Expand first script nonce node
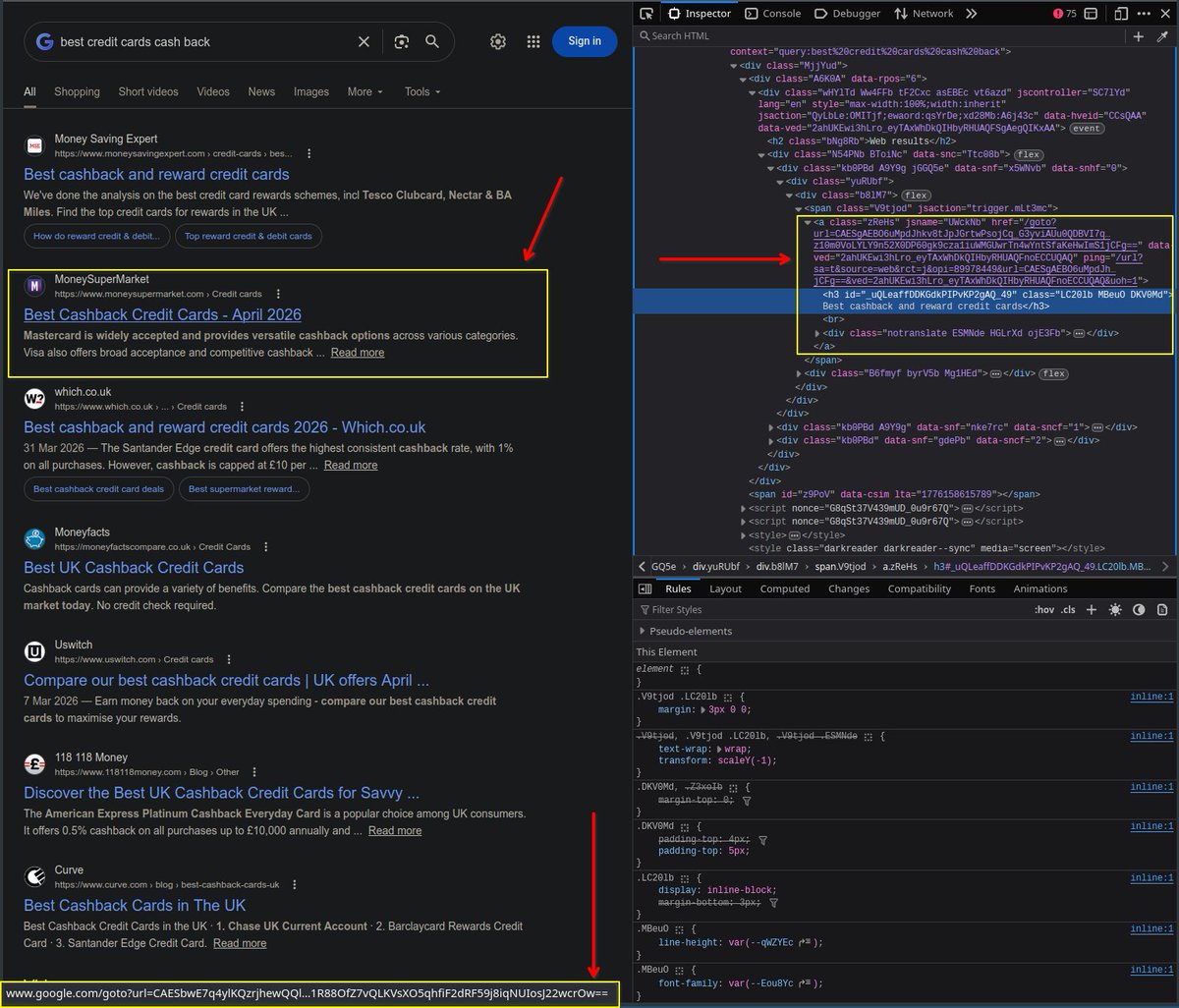Screen dimensions: 1179x1008 (x=744, y=508)
